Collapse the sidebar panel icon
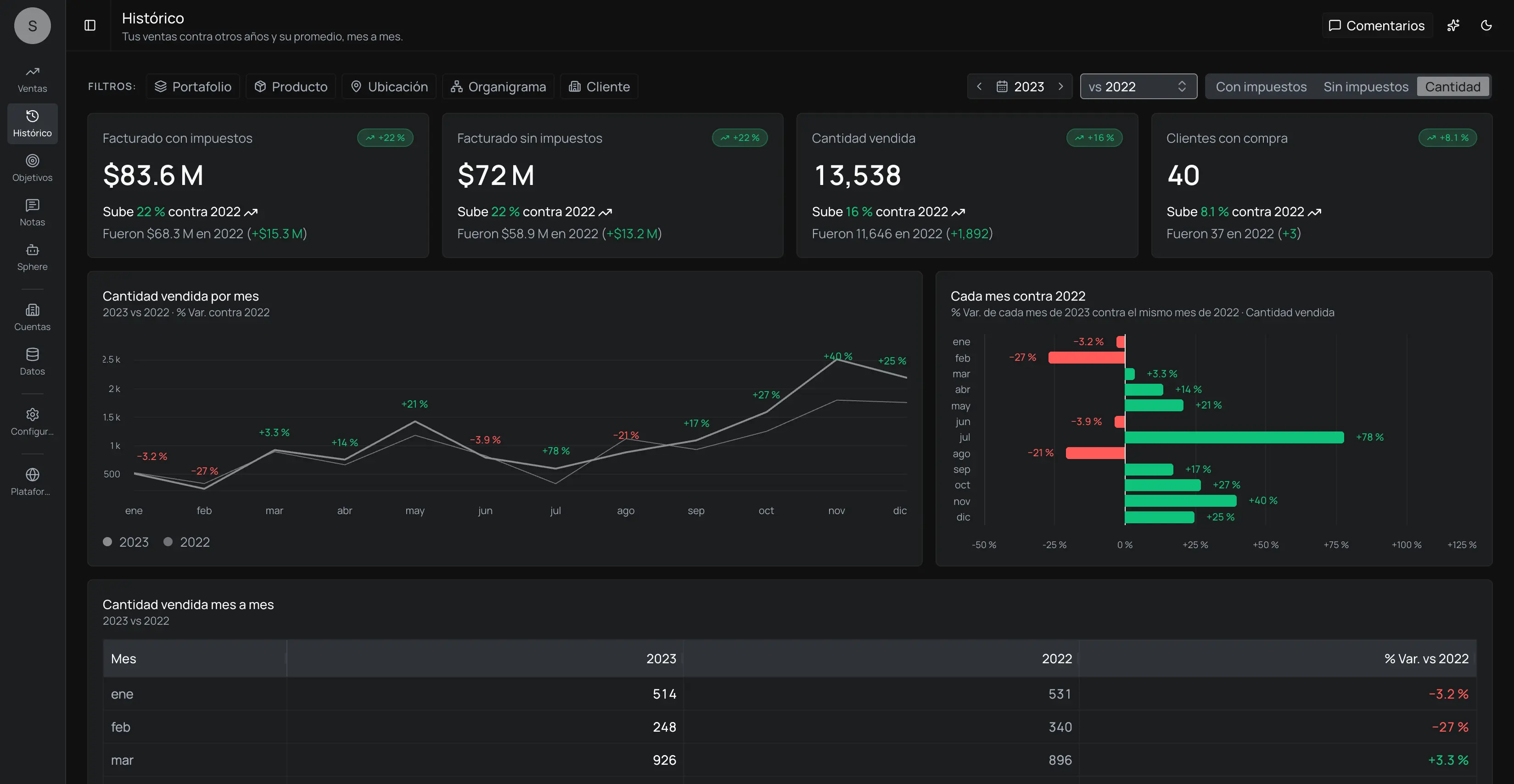1514x784 pixels. tap(90, 25)
